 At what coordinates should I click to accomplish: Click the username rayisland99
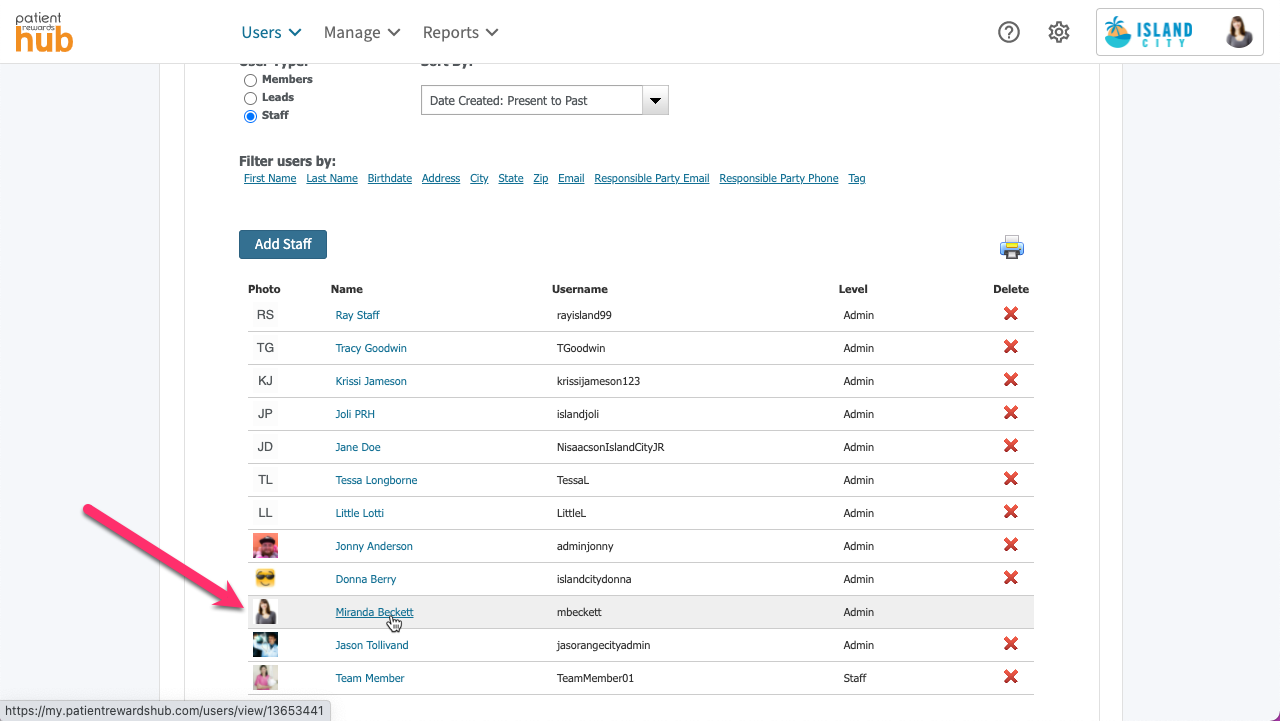(x=584, y=315)
